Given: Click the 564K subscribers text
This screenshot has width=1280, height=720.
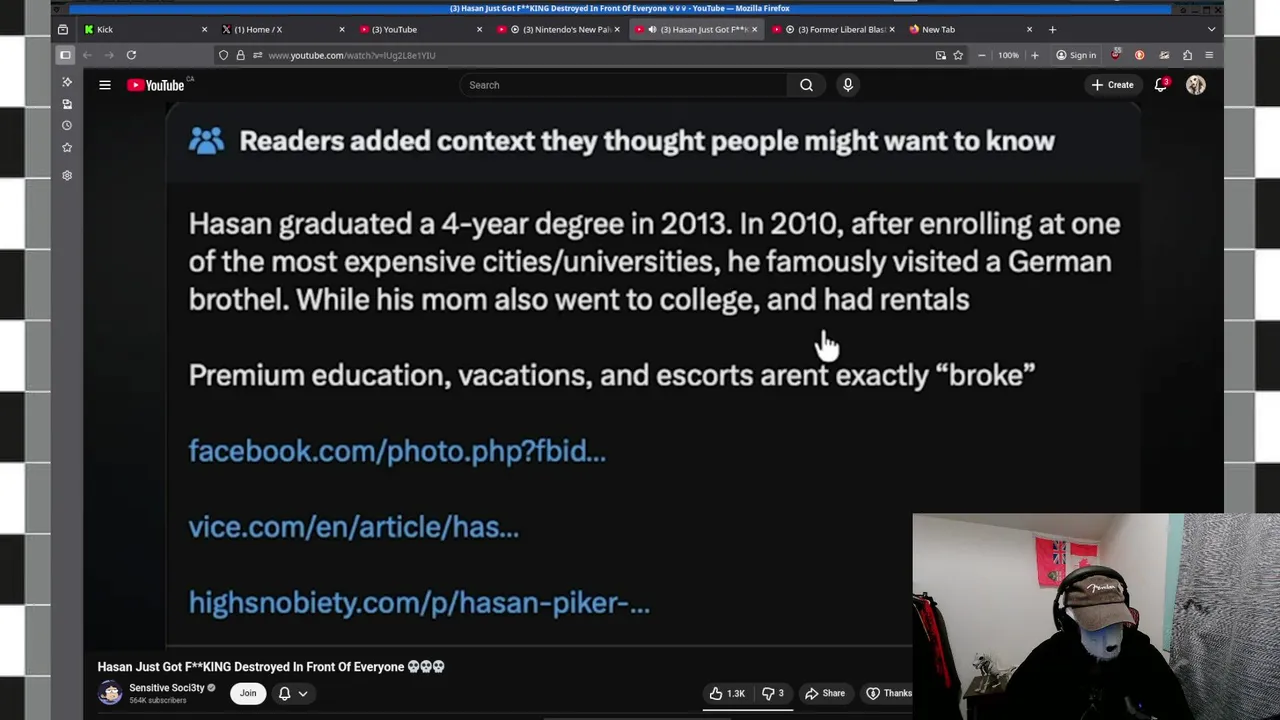Looking at the screenshot, I should click(158, 701).
